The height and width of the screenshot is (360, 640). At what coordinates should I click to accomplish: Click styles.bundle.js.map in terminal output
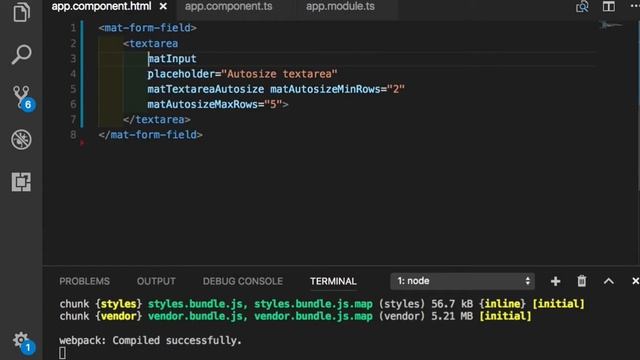click(313, 304)
